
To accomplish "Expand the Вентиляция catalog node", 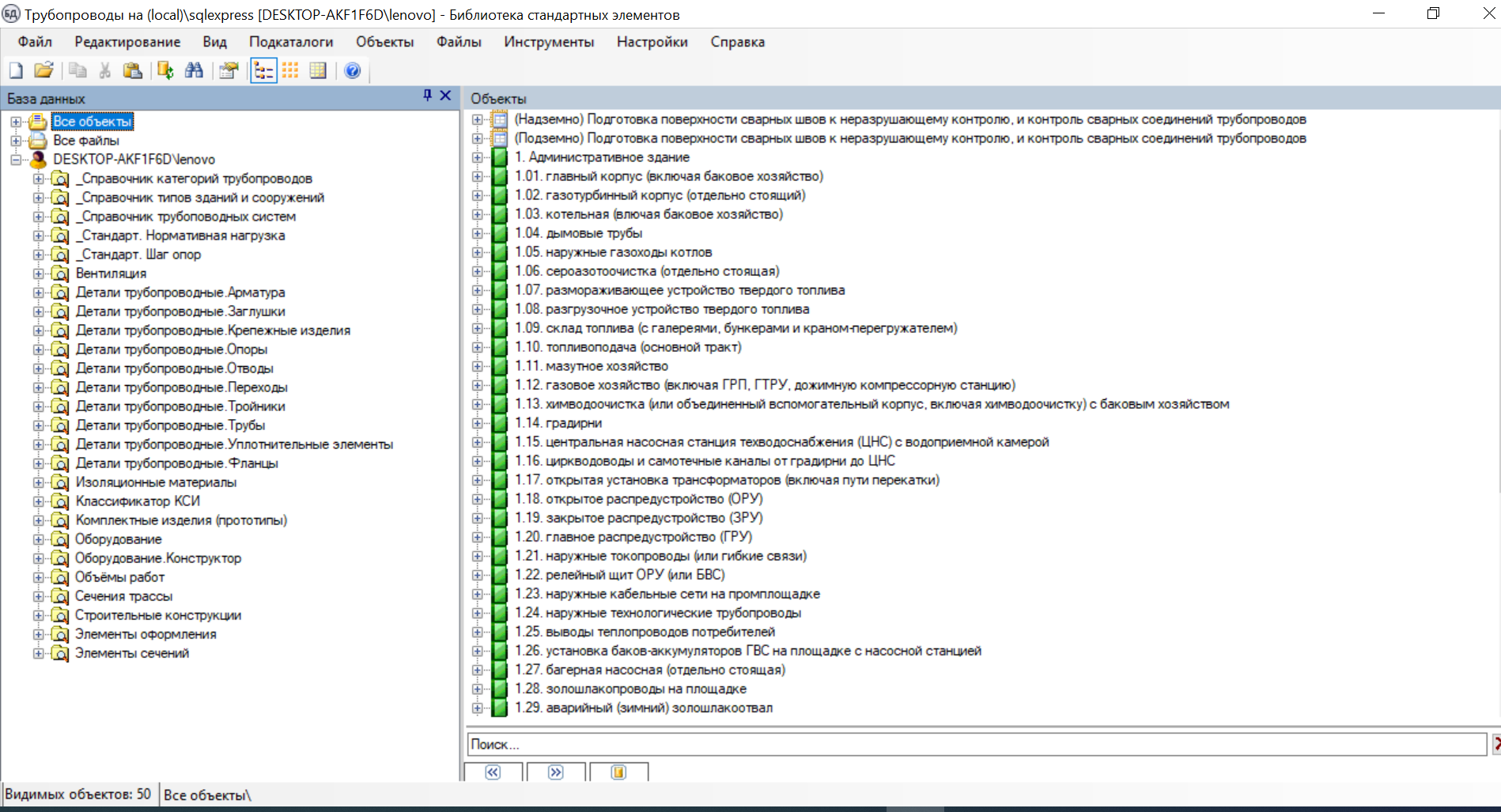I will (x=38, y=274).
